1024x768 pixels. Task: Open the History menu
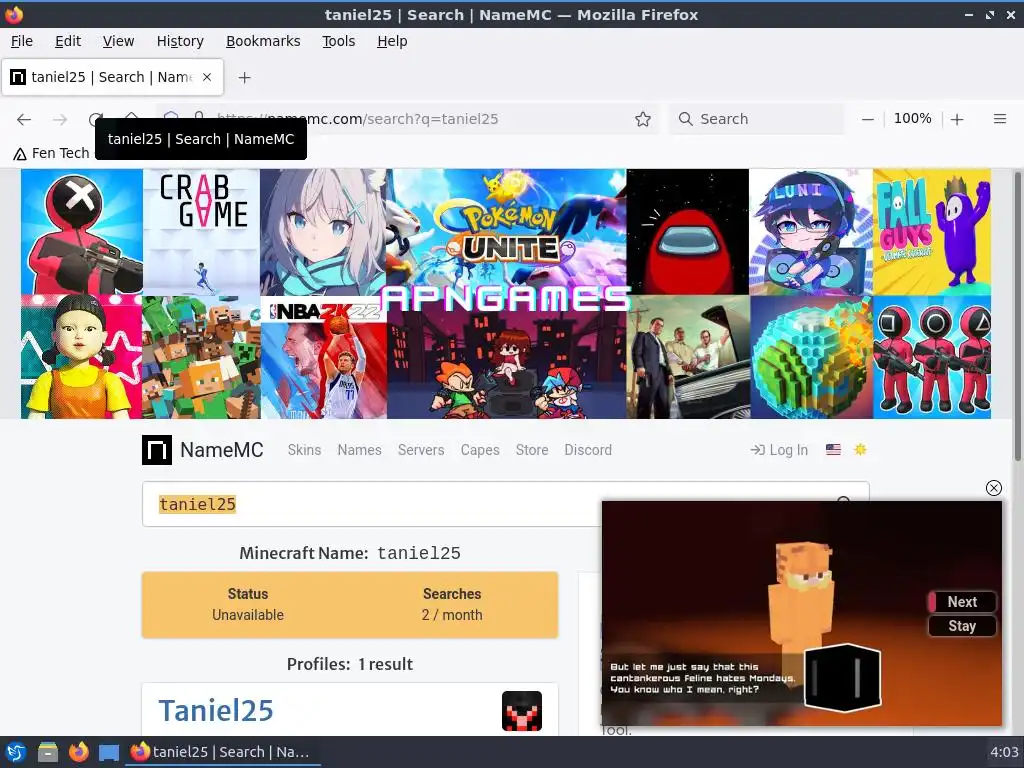pos(180,41)
